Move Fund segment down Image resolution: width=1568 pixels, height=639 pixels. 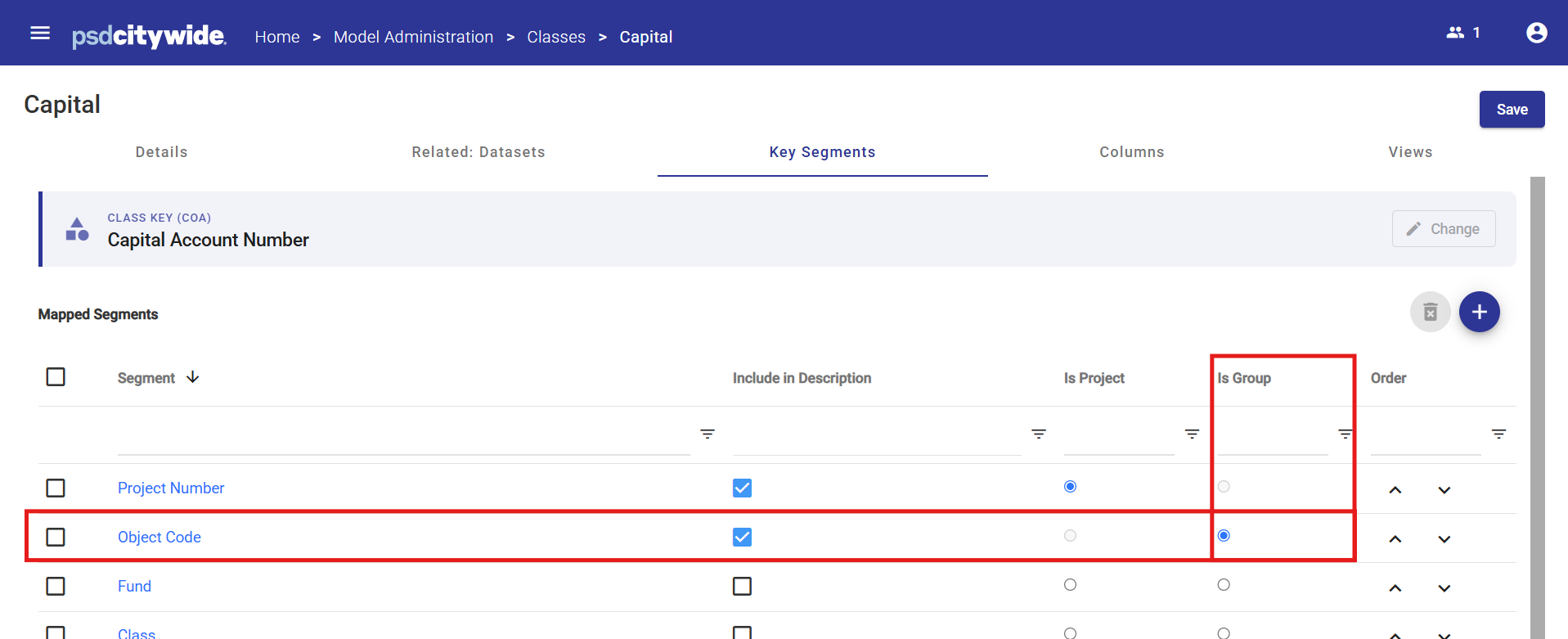[1444, 588]
